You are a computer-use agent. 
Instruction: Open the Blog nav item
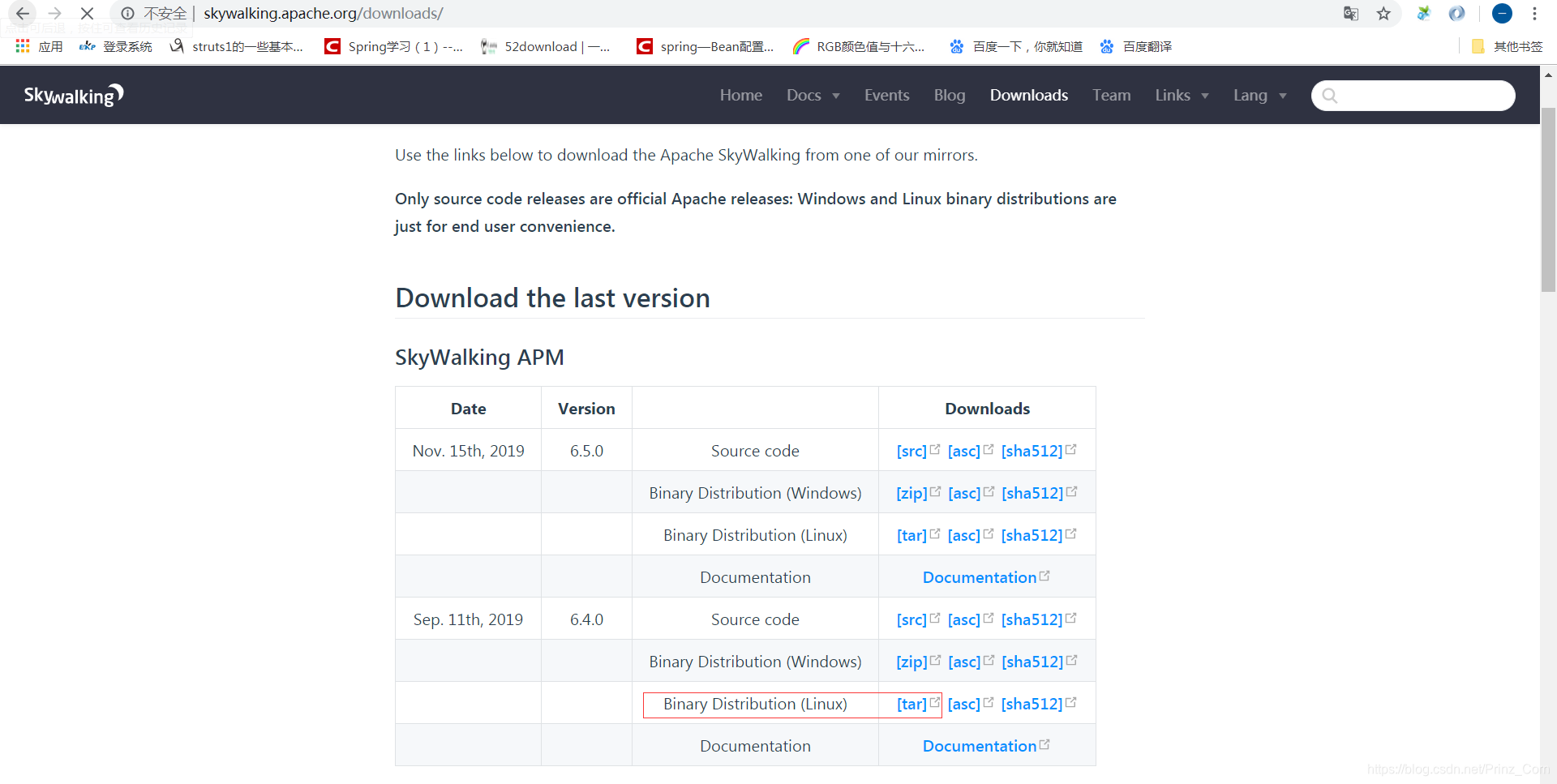click(950, 96)
